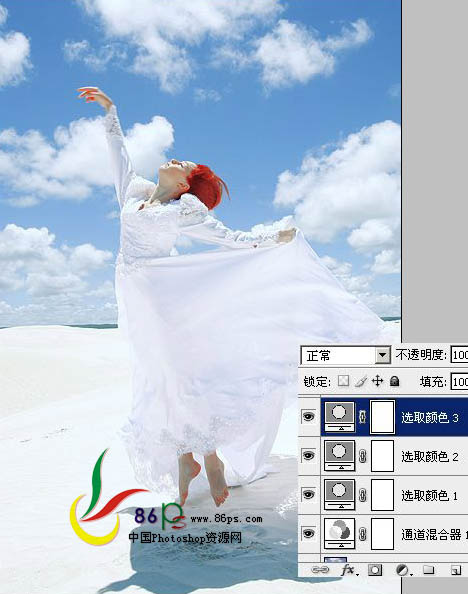Toggle the lock image pixels brush icon

pyautogui.click(x=361, y=381)
